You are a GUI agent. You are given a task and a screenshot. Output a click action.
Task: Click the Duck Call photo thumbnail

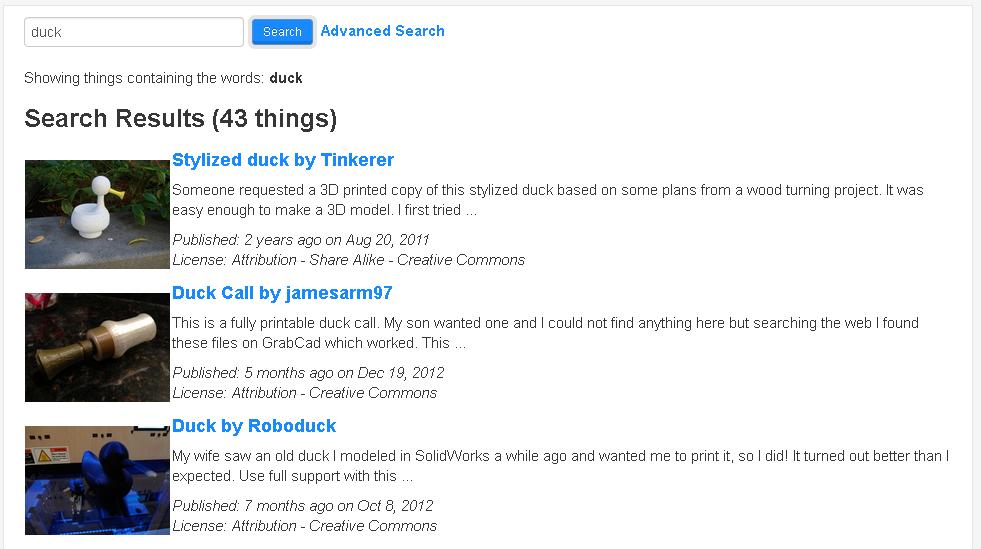click(x=97, y=347)
